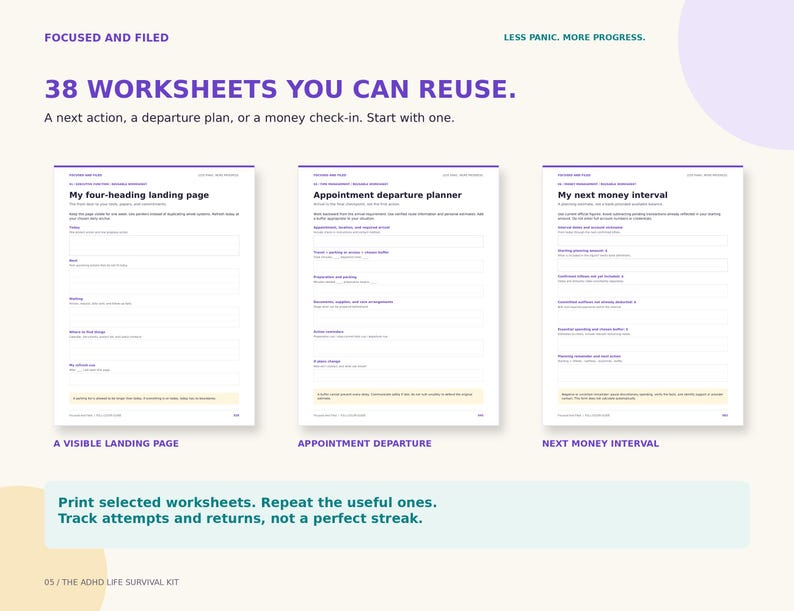Click 'Print selected worksheets. Repeat the useful ones.'
Viewport: 794px width, 611px height.
pos(247,503)
